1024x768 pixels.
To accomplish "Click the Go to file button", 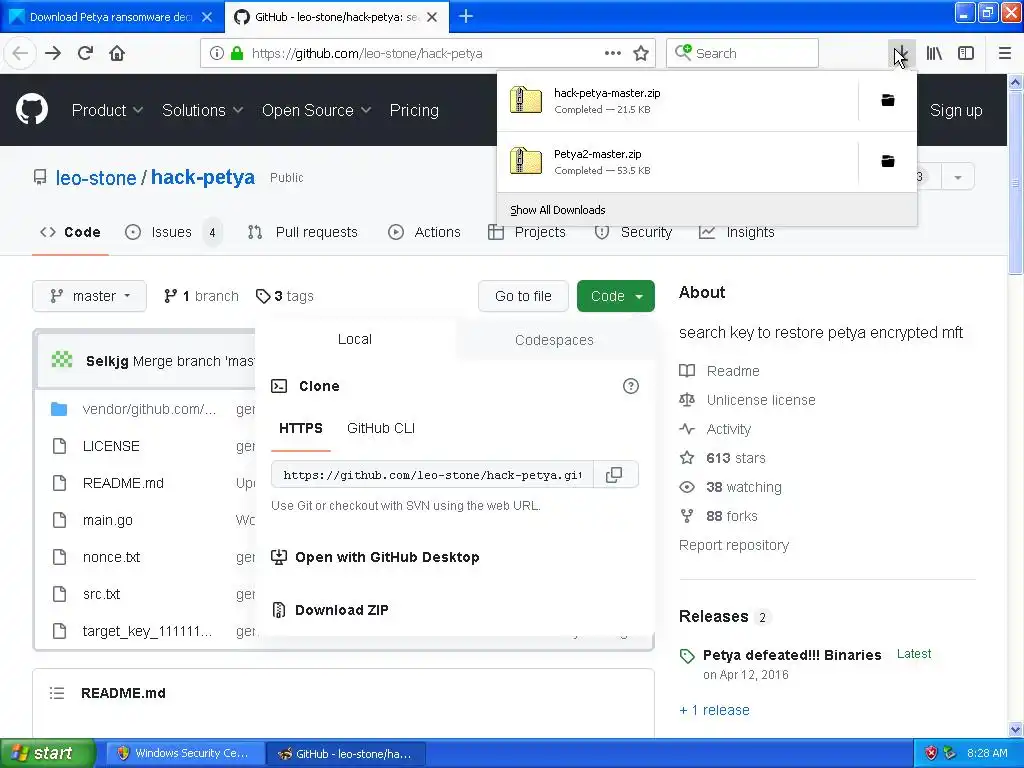I will coord(523,296).
